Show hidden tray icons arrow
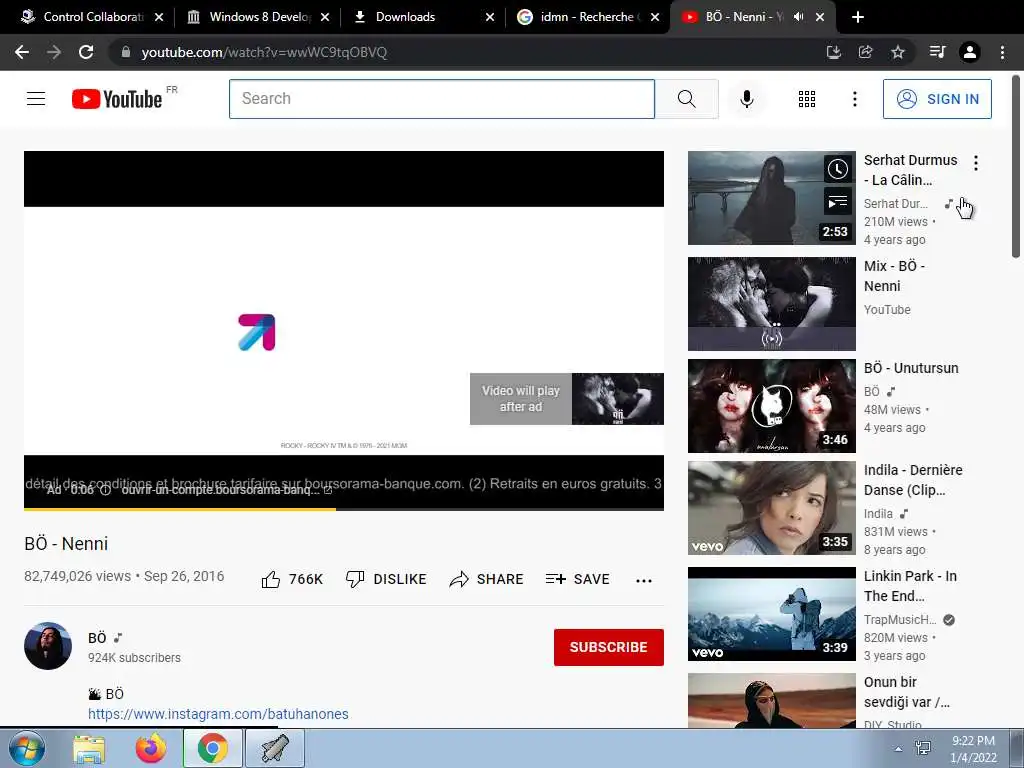The image size is (1024, 768). pos(899,749)
